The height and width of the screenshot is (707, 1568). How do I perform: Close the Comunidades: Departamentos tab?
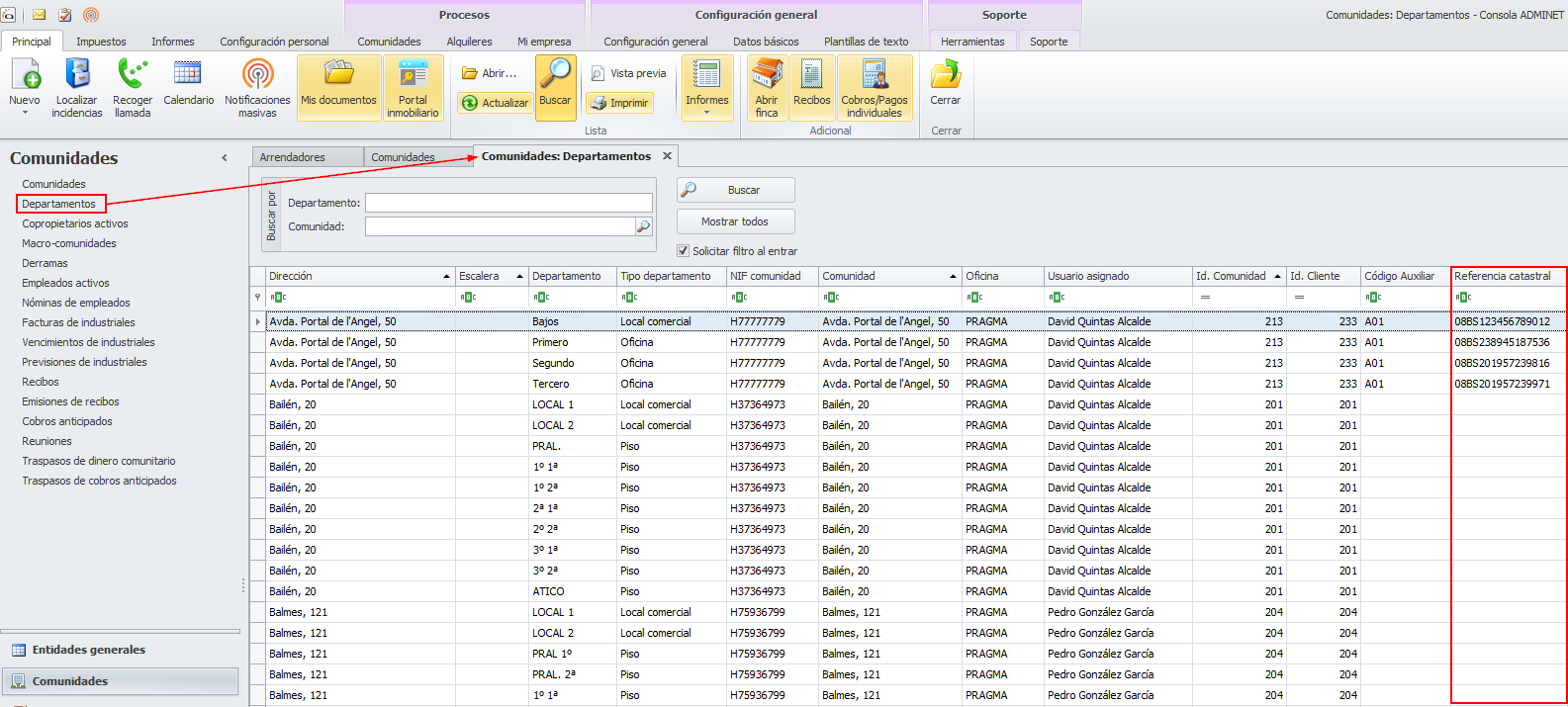click(x=667, y=156)
